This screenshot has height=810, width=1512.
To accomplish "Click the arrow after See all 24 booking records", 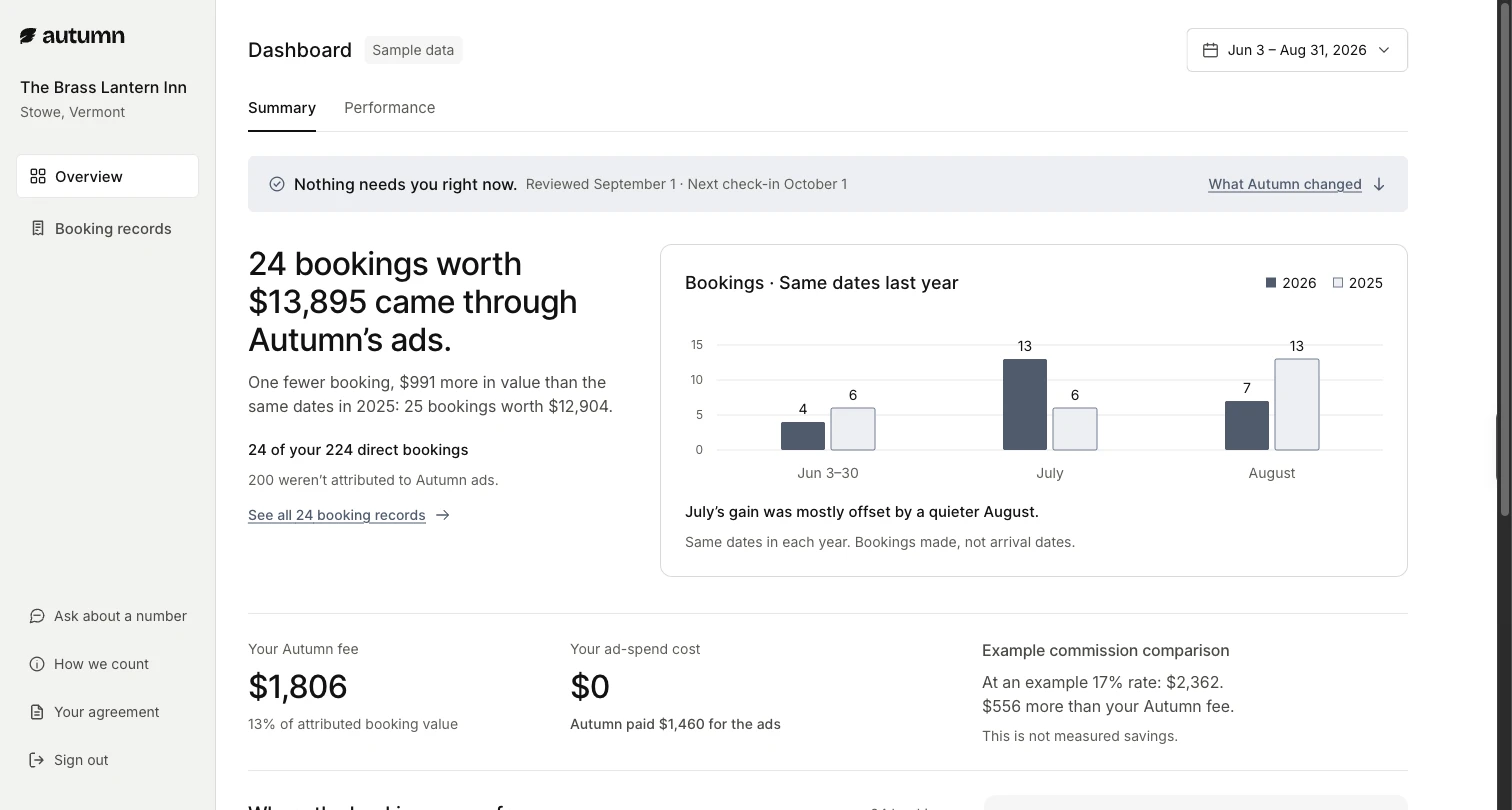I will coord(443,515).
